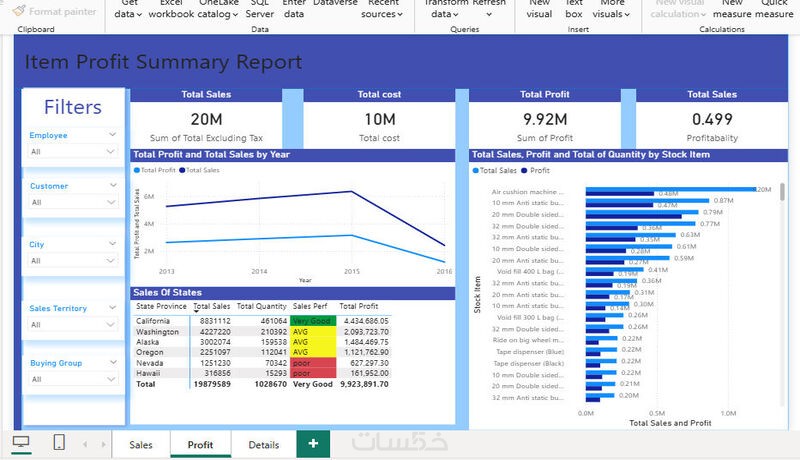Click the 20M Total Sales card
The height and width of the screenshot is (460, 800).
(206, 119)
